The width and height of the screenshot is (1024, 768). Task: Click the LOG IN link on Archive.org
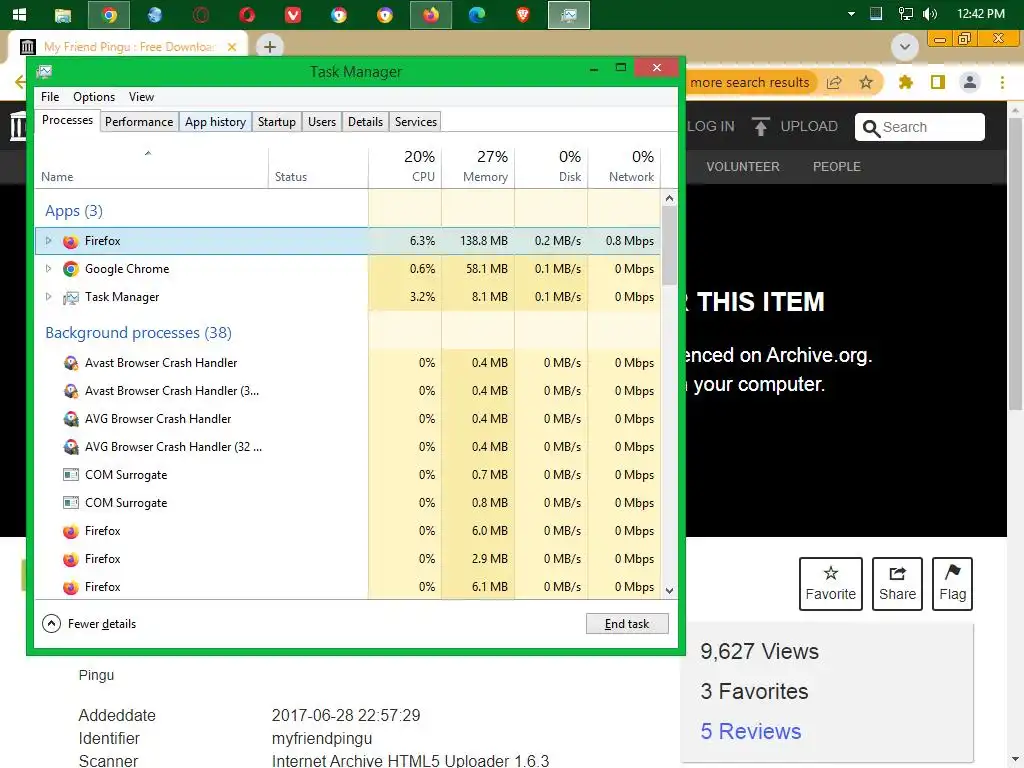(x=711, y=126)
